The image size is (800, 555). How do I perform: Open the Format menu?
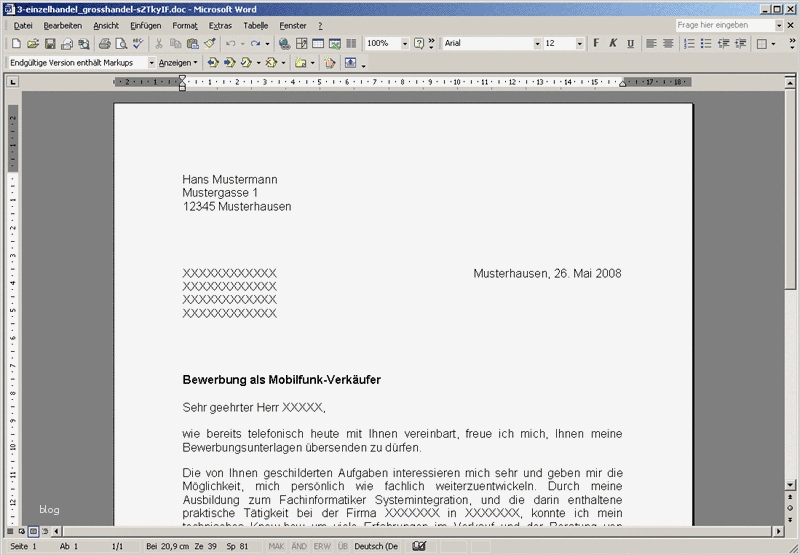click(185, 26)
